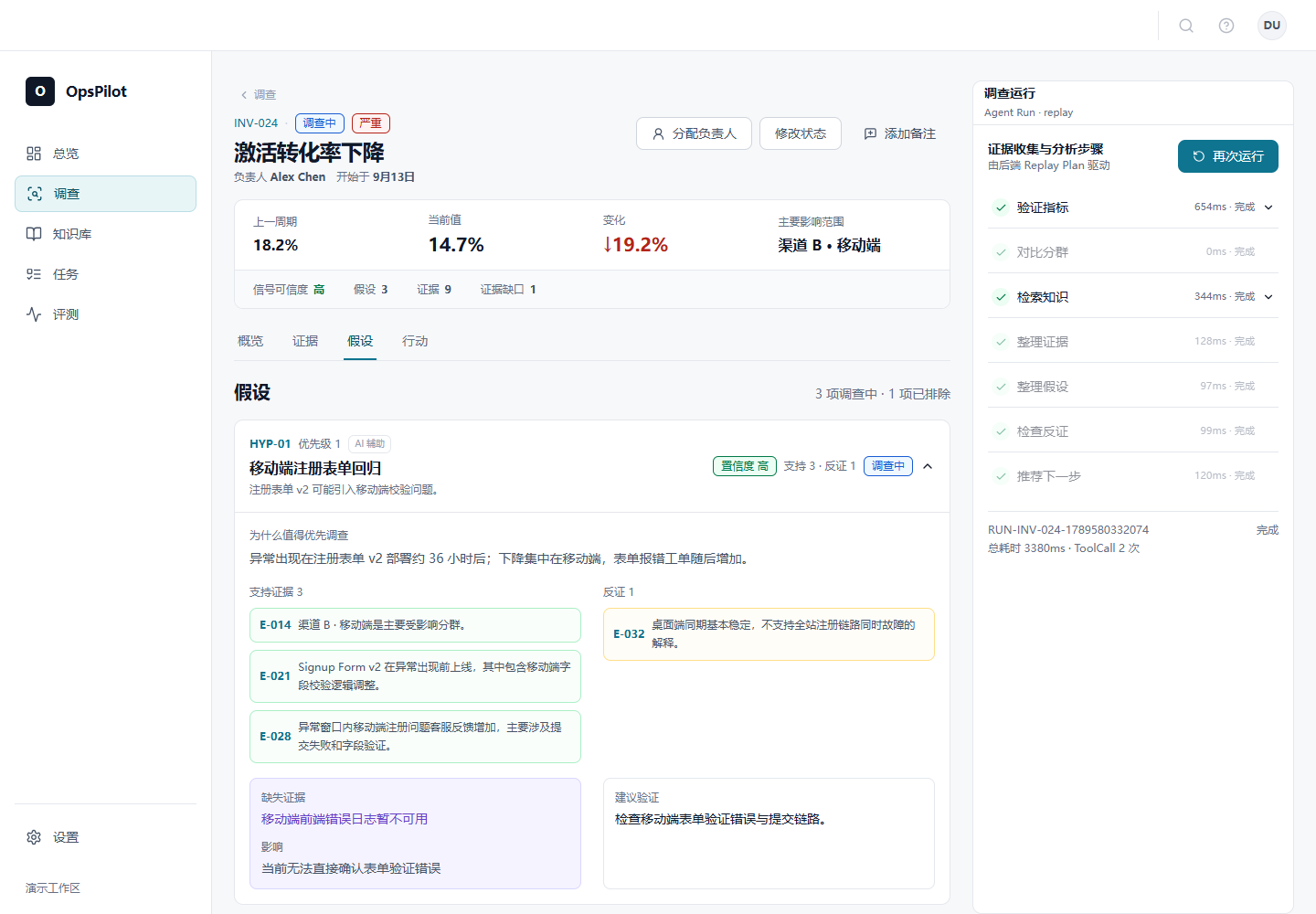Expand the 验证指标 step details

[1268, 207]
